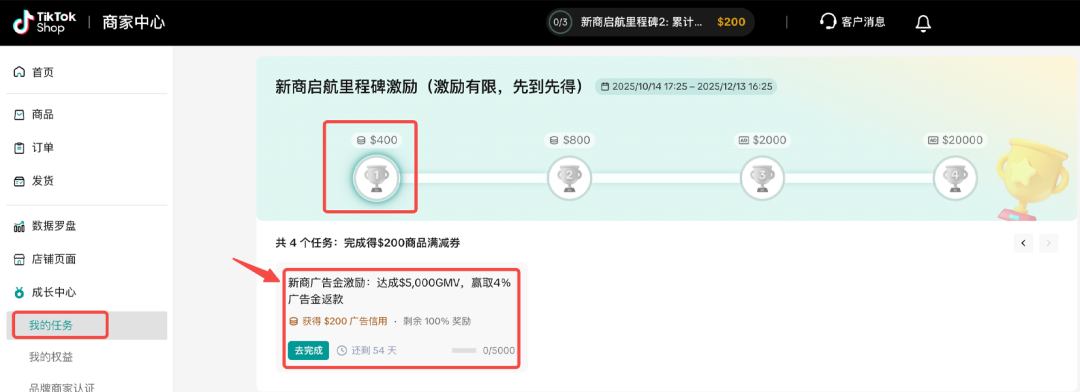This screenshot has width=1080, height=392.
Task: Click the shipping icon beside 发货
Action: click(x=19, y=181)
